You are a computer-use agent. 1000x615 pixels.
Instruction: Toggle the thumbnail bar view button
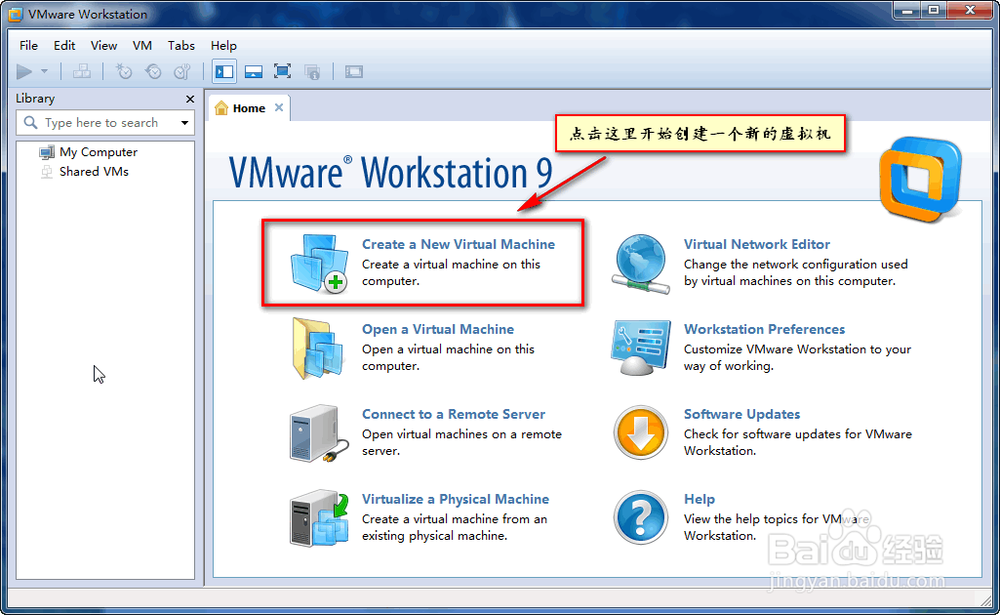pos(253,71)
